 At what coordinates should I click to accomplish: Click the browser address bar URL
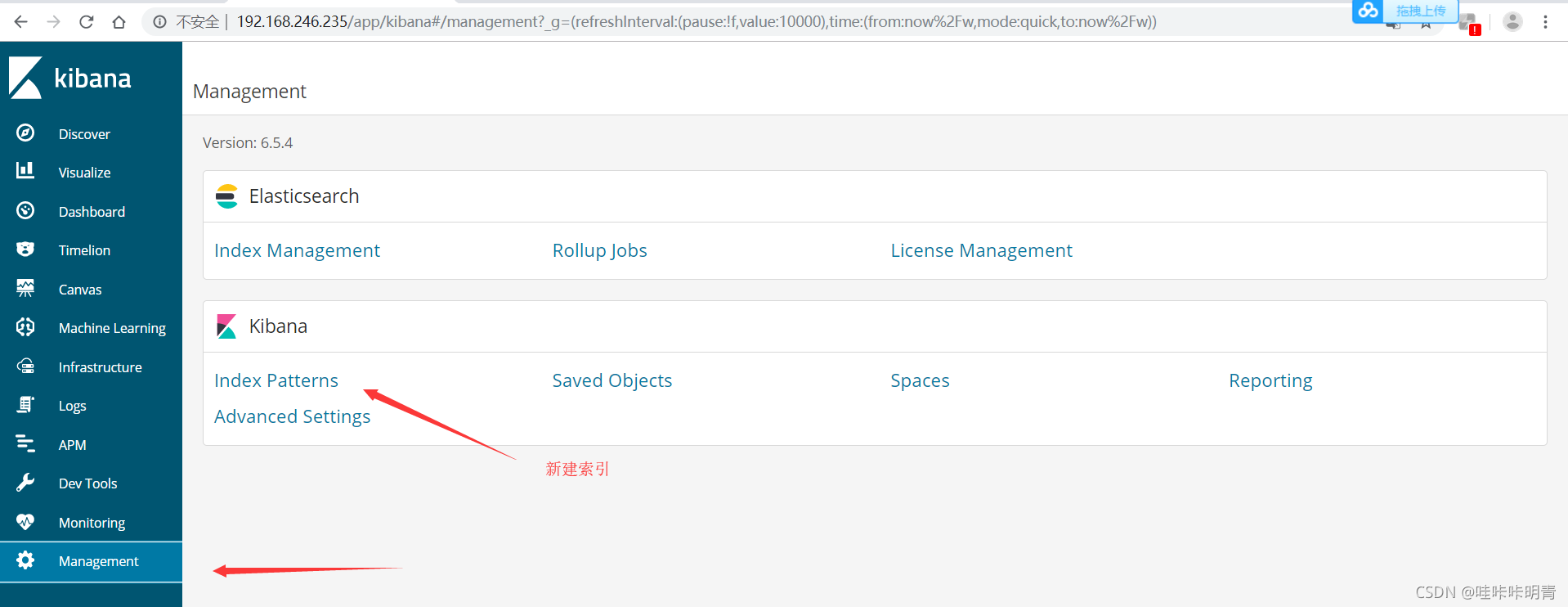pyautogui.click(x=697, y=22)
